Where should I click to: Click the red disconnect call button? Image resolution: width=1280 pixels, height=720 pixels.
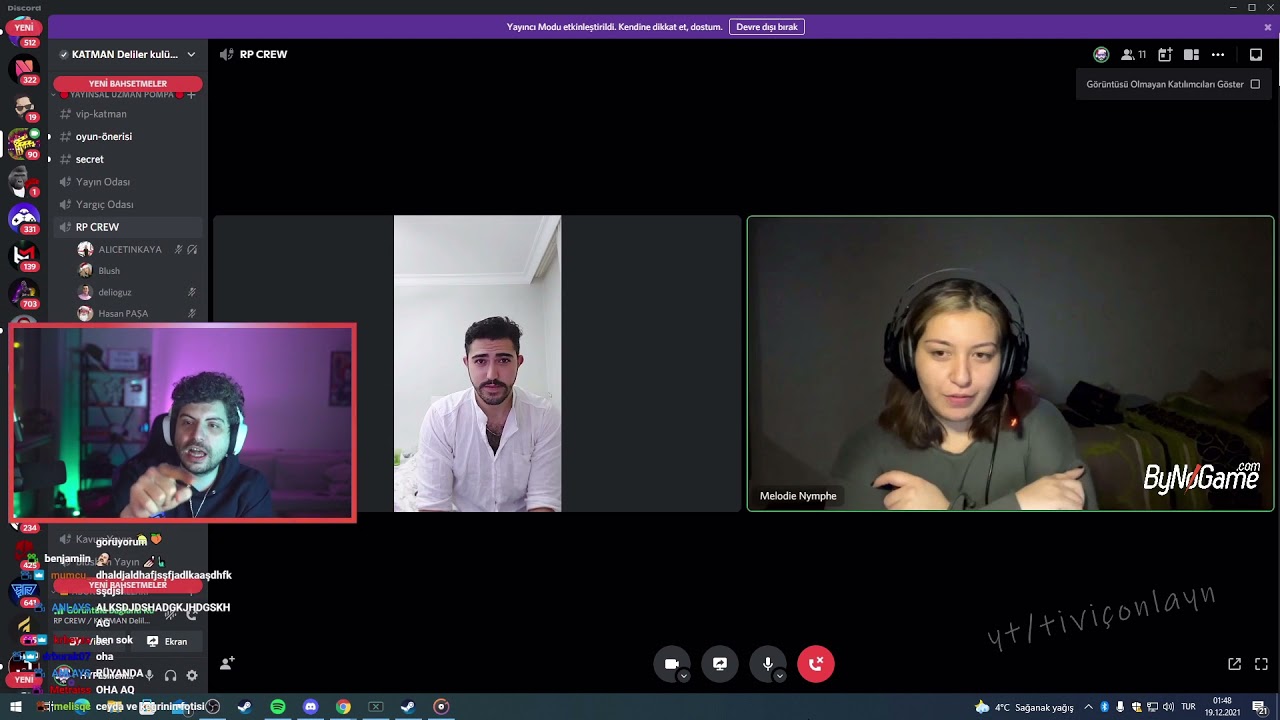coord(816,664)
